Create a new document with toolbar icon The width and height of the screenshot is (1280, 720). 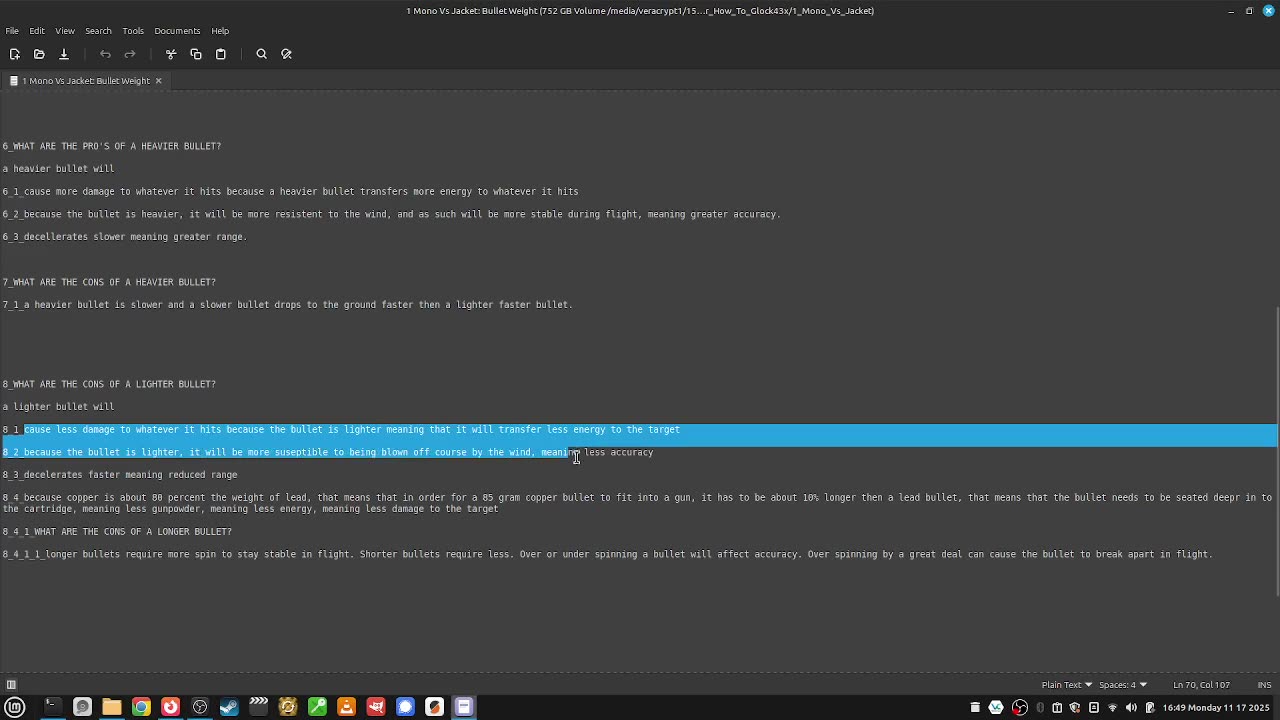pos(15,54)
